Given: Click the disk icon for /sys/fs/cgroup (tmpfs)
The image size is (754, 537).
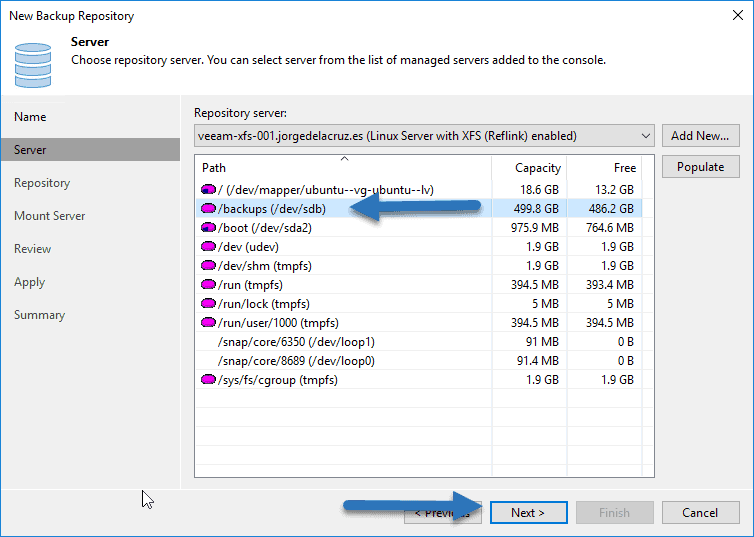Looking at the screenshot, I should coord(209,380).
